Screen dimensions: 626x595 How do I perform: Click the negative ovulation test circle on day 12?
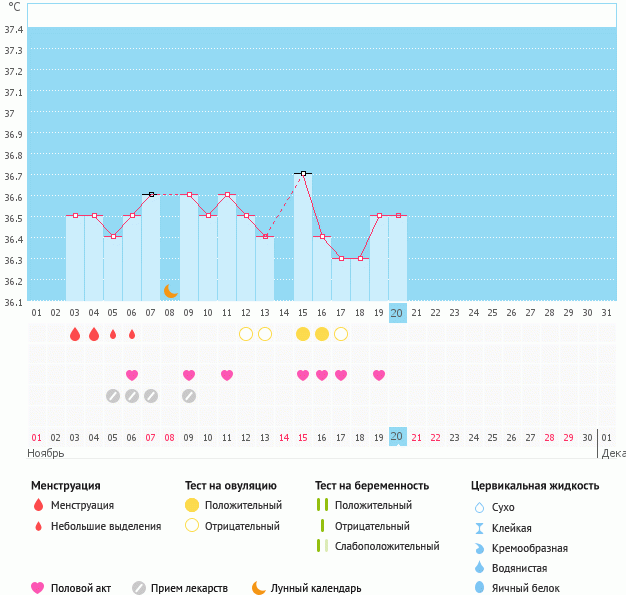pos(246,334)
